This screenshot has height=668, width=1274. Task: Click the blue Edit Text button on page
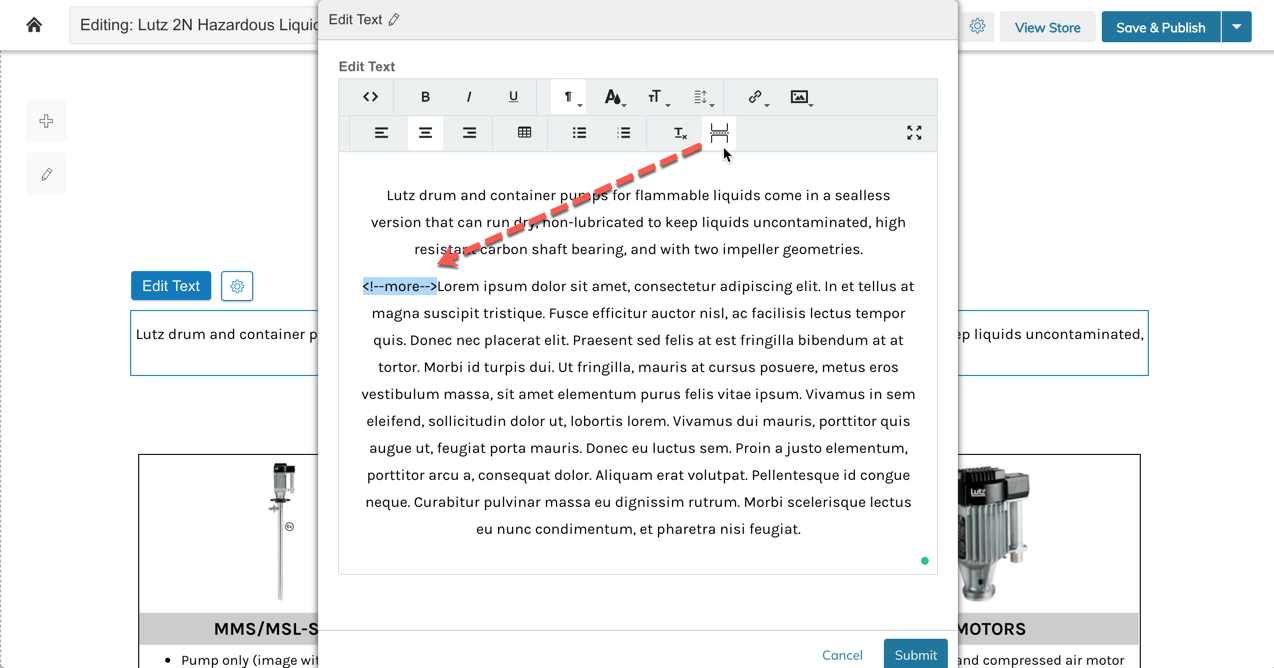[x=171, y=286]
